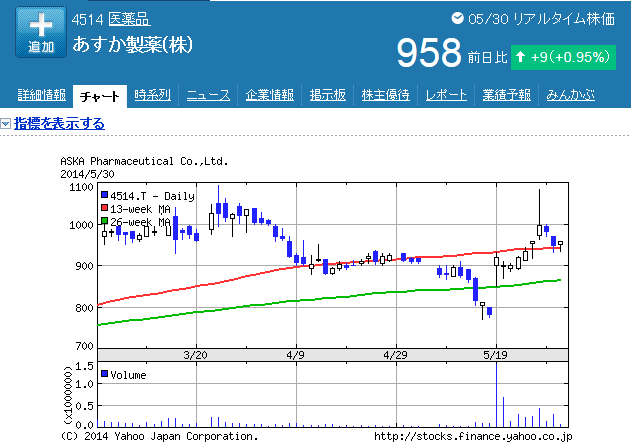Click the ASKA Pharmaceutical Co.,Ltd. chart title
This screenshot has width=631, height=447.
coord(144,161)
